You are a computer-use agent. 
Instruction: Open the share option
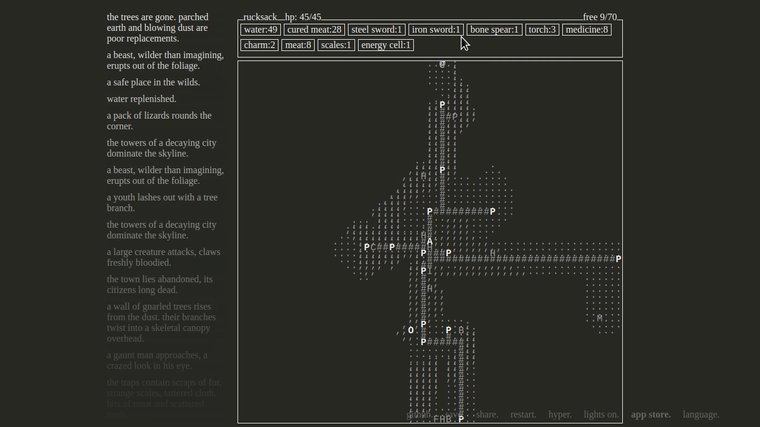[487, 414]
